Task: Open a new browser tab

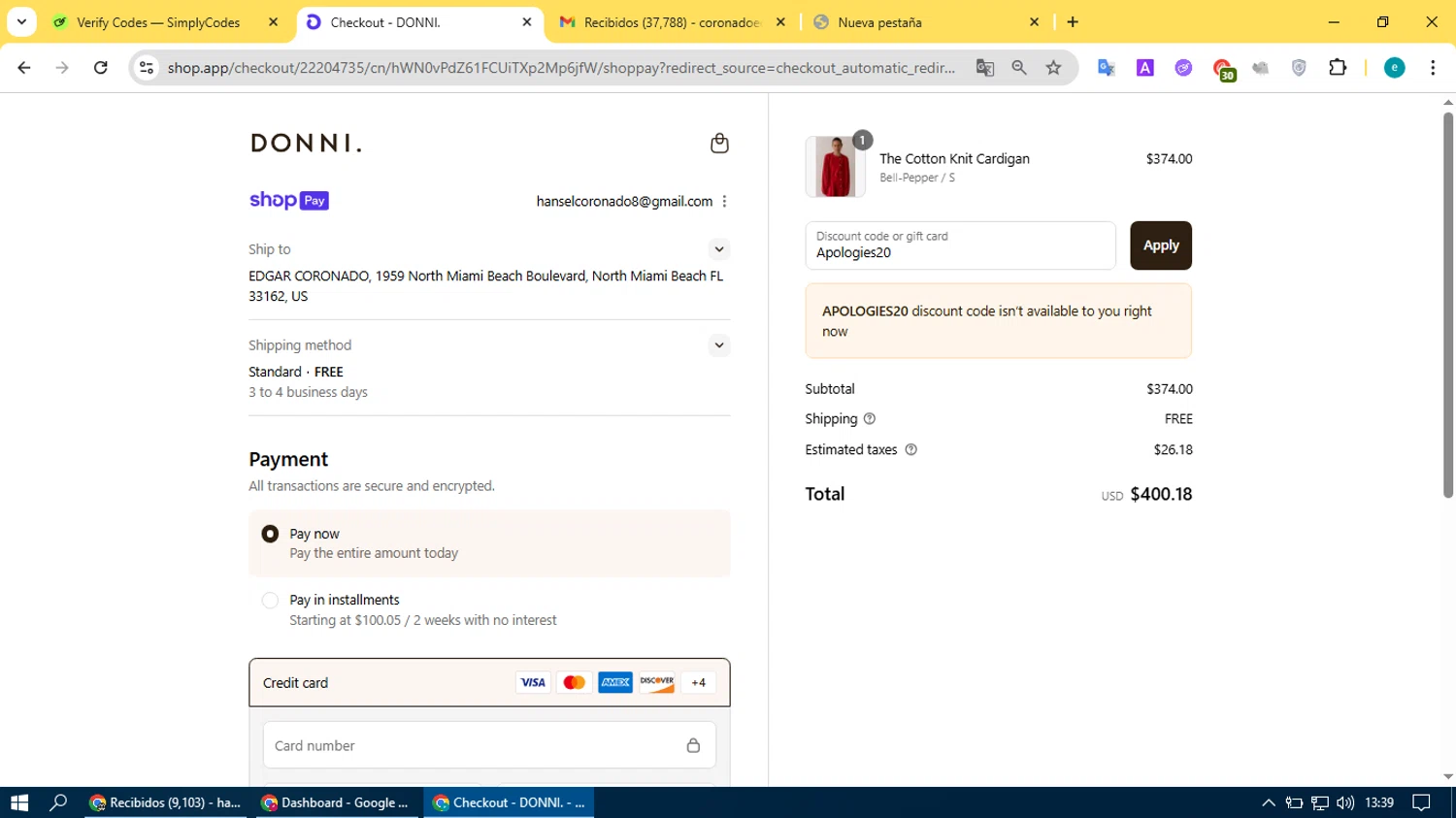Action: pyautogui.click(x=1073, y=22)
